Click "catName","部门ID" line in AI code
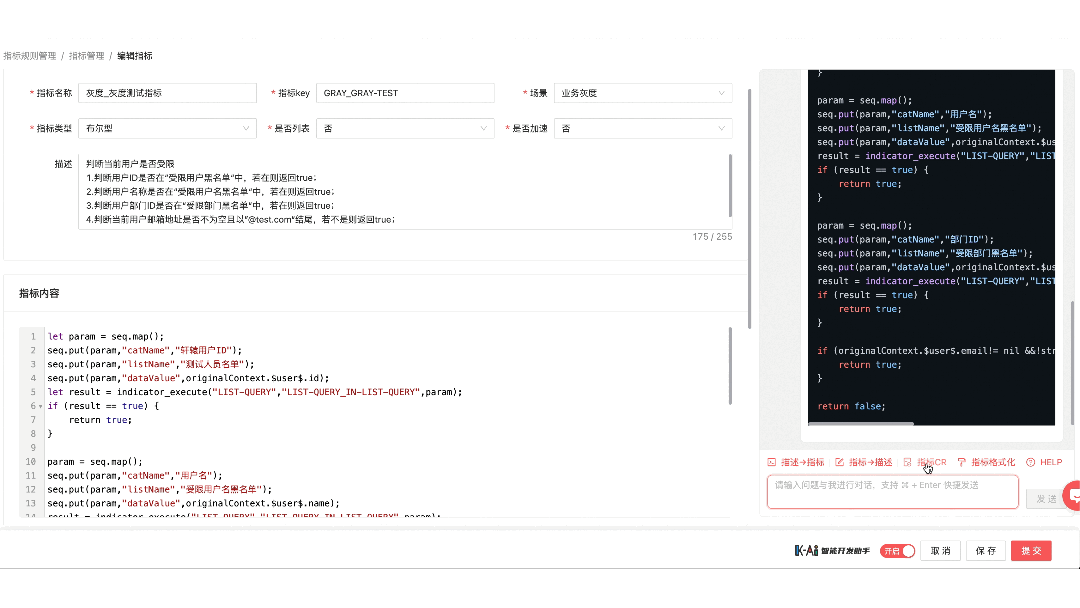 905,240
